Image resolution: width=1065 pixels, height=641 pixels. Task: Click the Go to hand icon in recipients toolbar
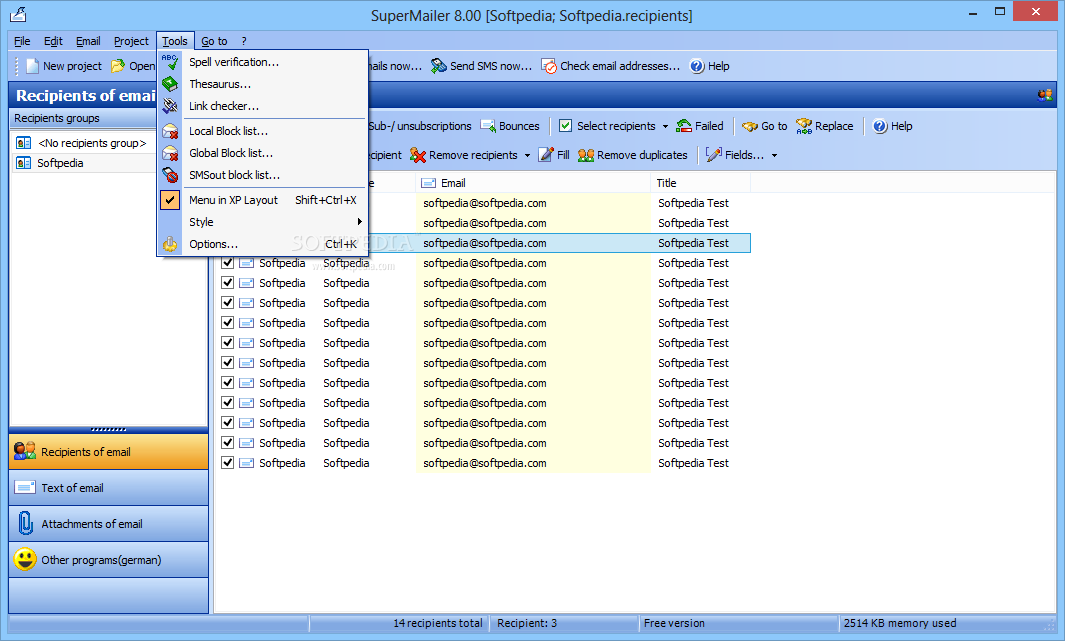pyautogui.click(x=750, y=126)
